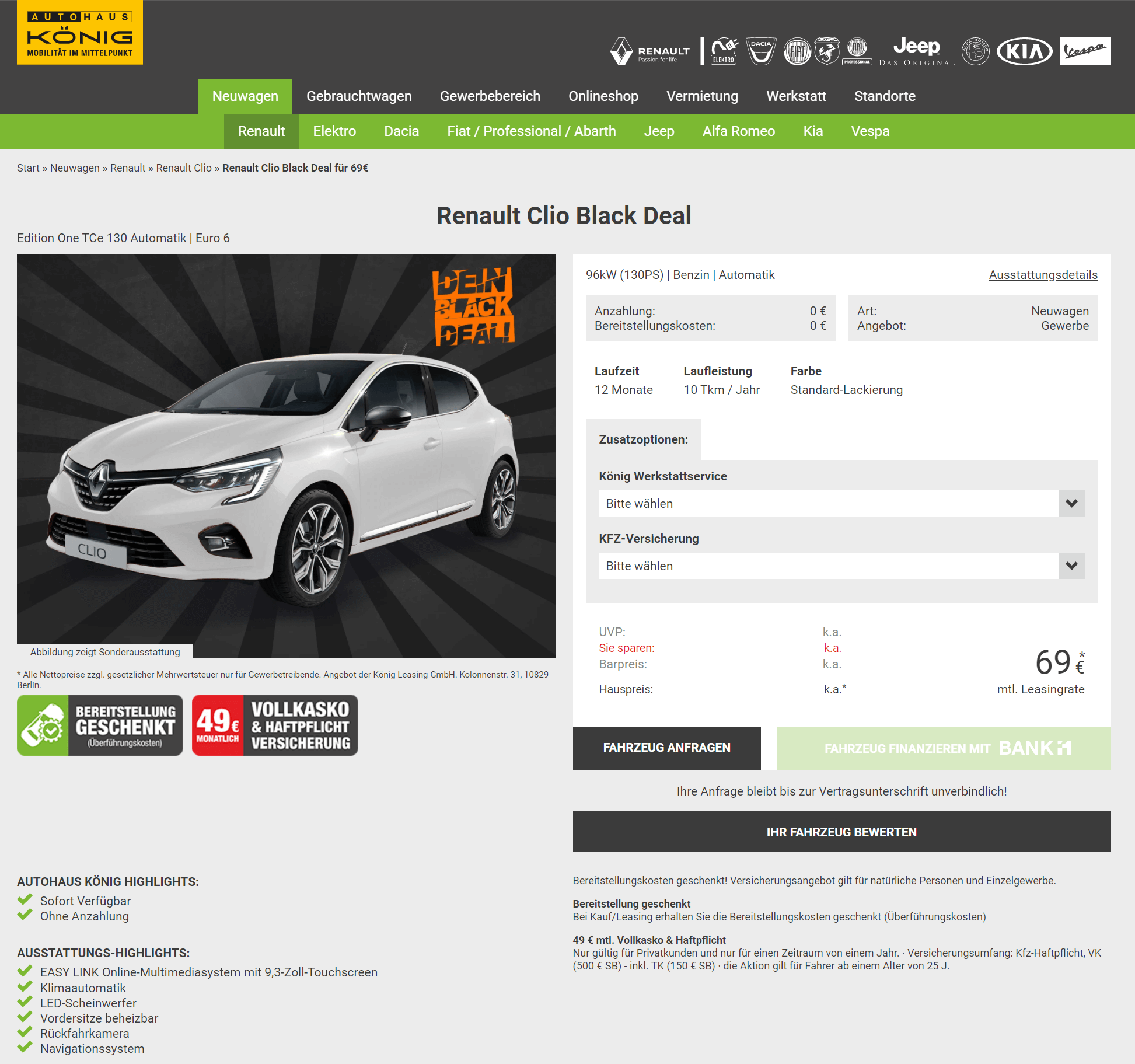
Task: Open the Jeep Das Original logo
Action: [917, 52]
